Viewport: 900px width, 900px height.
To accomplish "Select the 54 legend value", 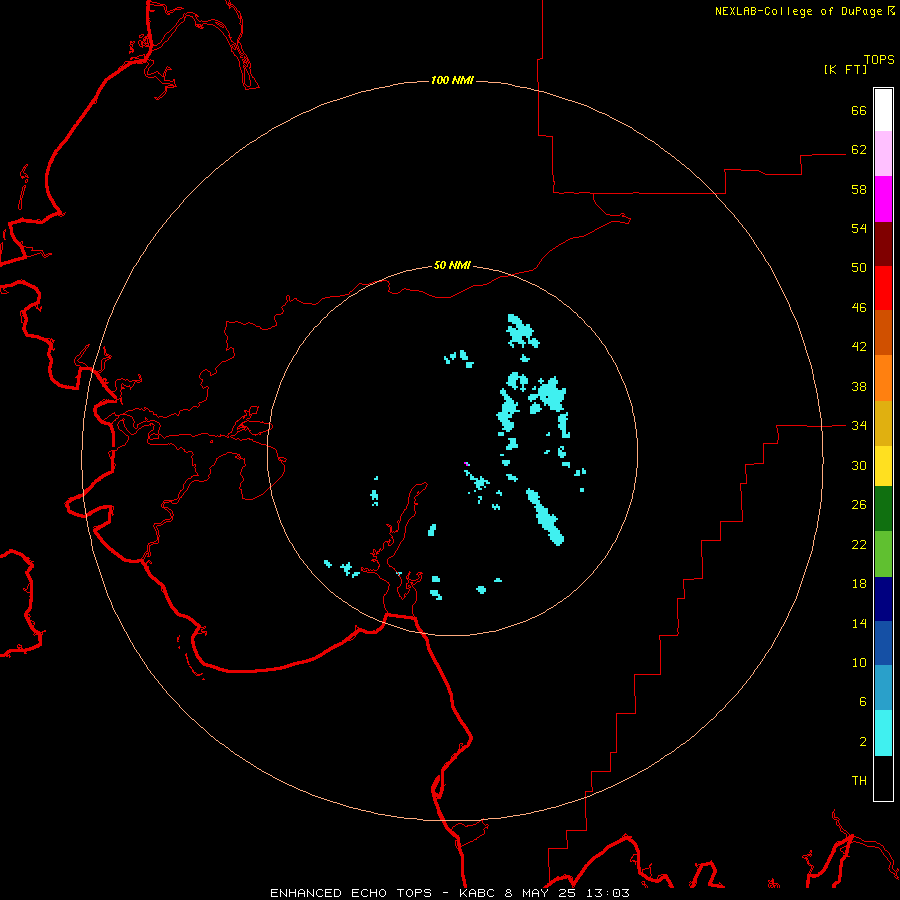I will 859,228.
